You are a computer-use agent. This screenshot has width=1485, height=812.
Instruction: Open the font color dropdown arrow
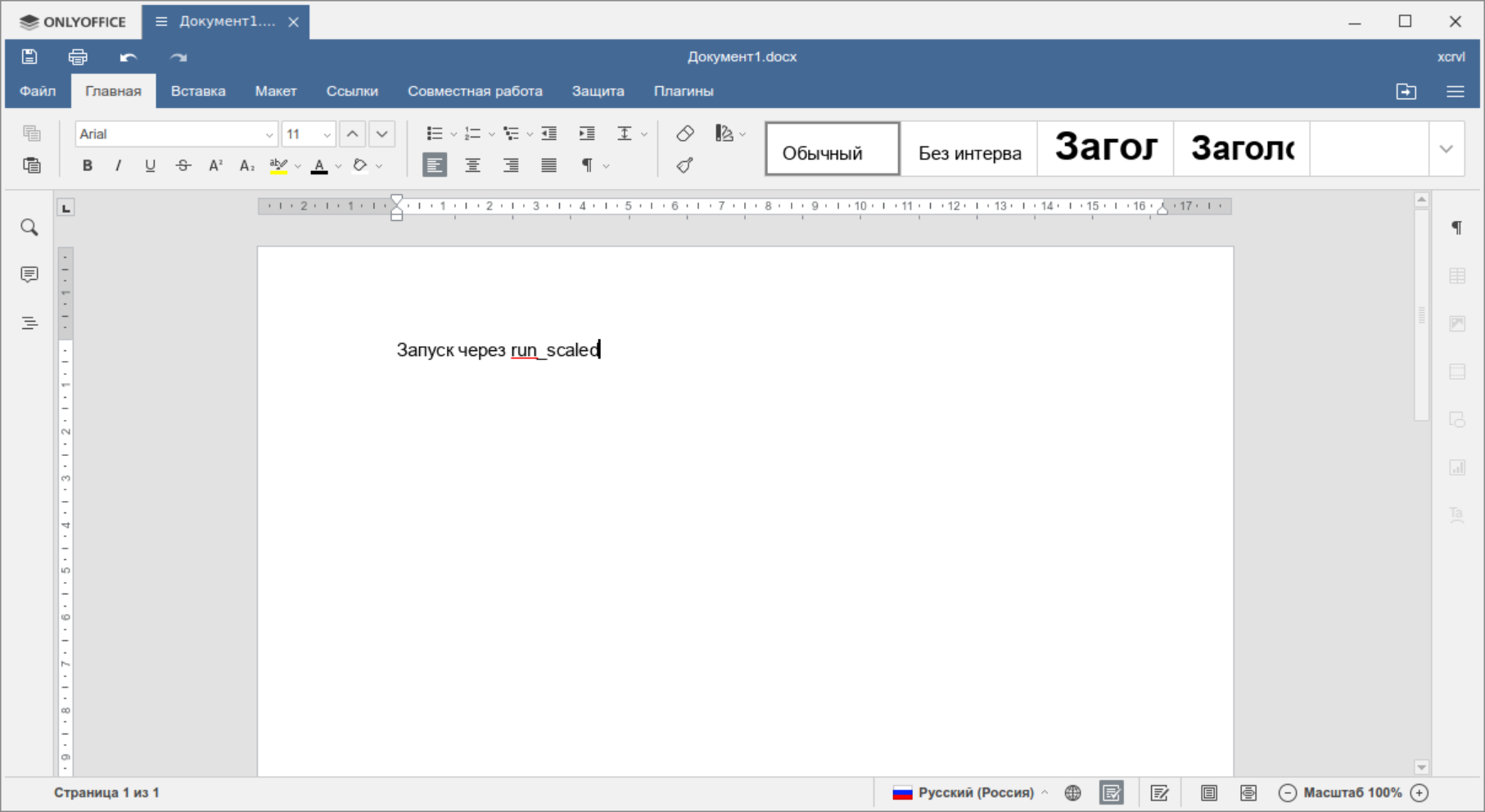pos(338,166)
